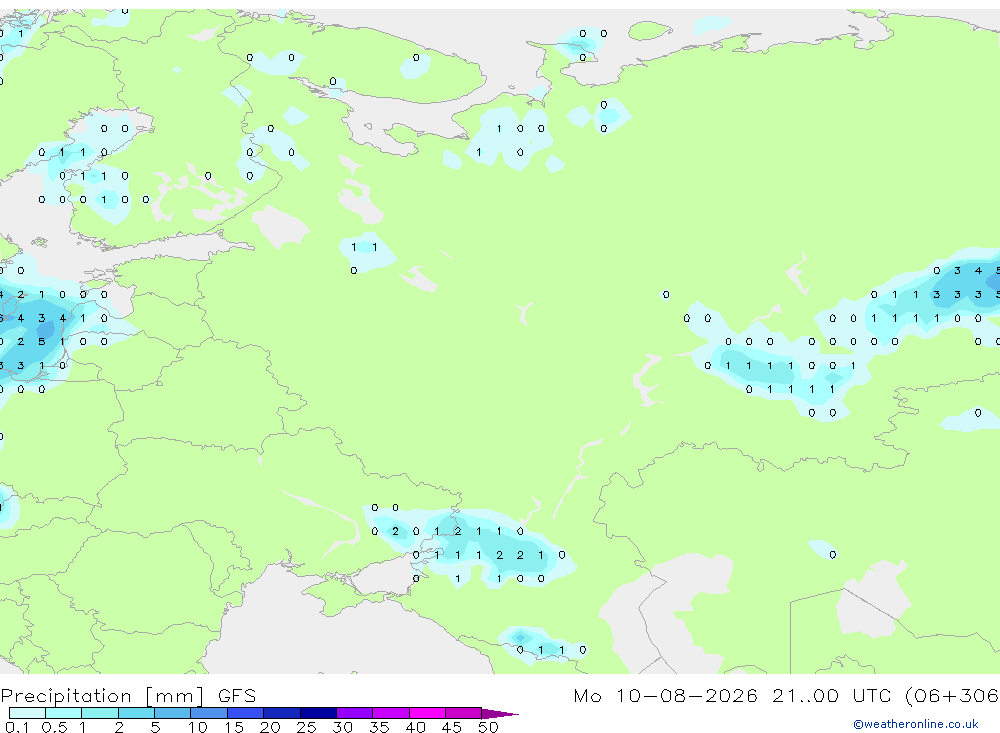1000x733 pixels.
Task: Click the legend value '20'
Action: pos(270,727)
